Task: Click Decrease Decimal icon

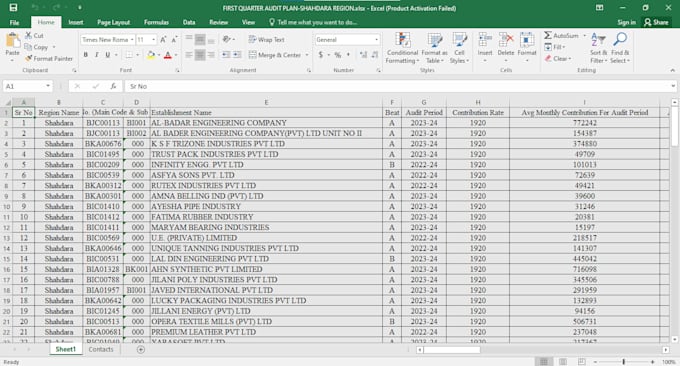Action: click(x=375, y=55)
